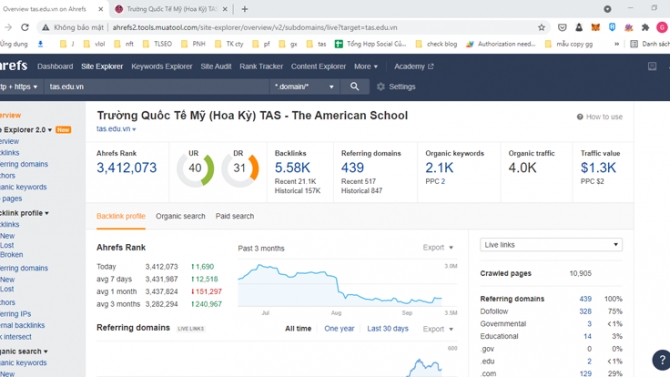Open Content Explorer
The width and height of the screenshot is (670, 377).
(x=318, y=66)
